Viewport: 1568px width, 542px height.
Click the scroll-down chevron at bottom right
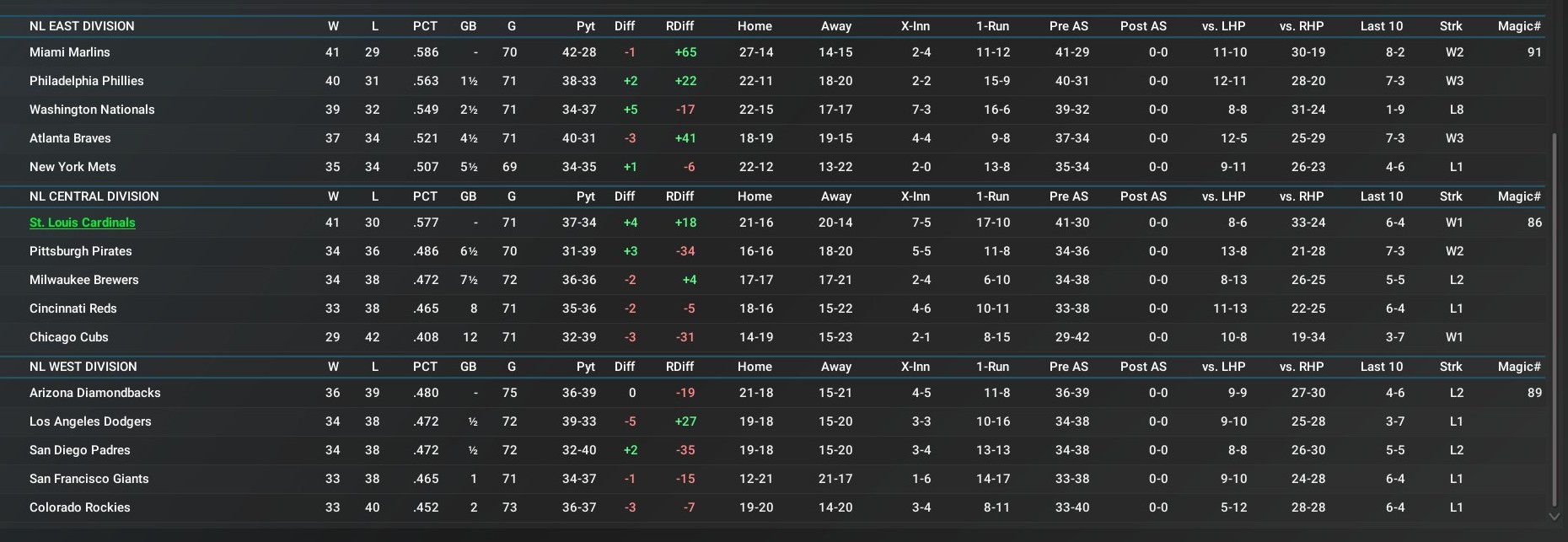(1554, 516)
